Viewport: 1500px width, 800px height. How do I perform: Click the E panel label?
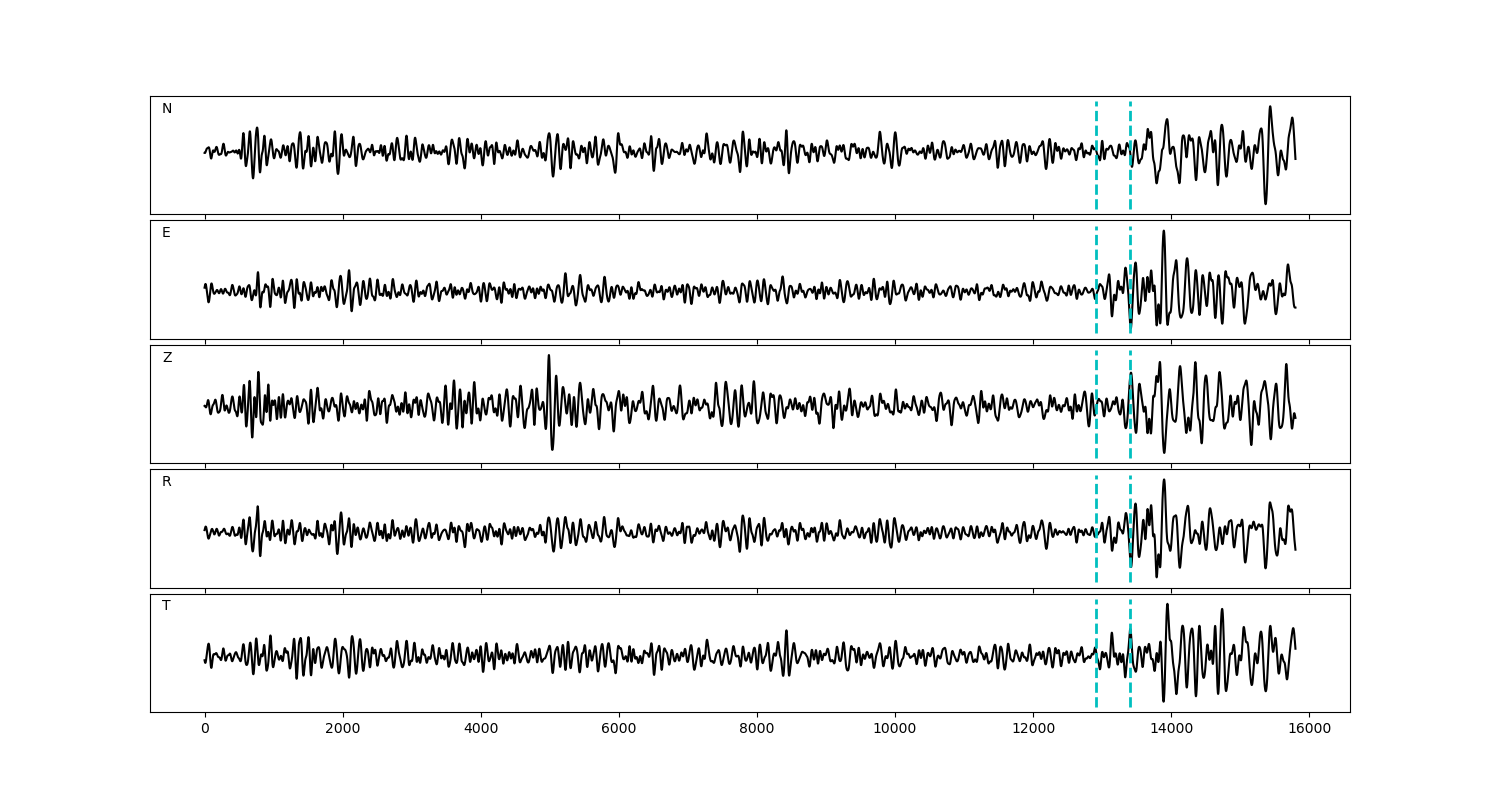166,233
